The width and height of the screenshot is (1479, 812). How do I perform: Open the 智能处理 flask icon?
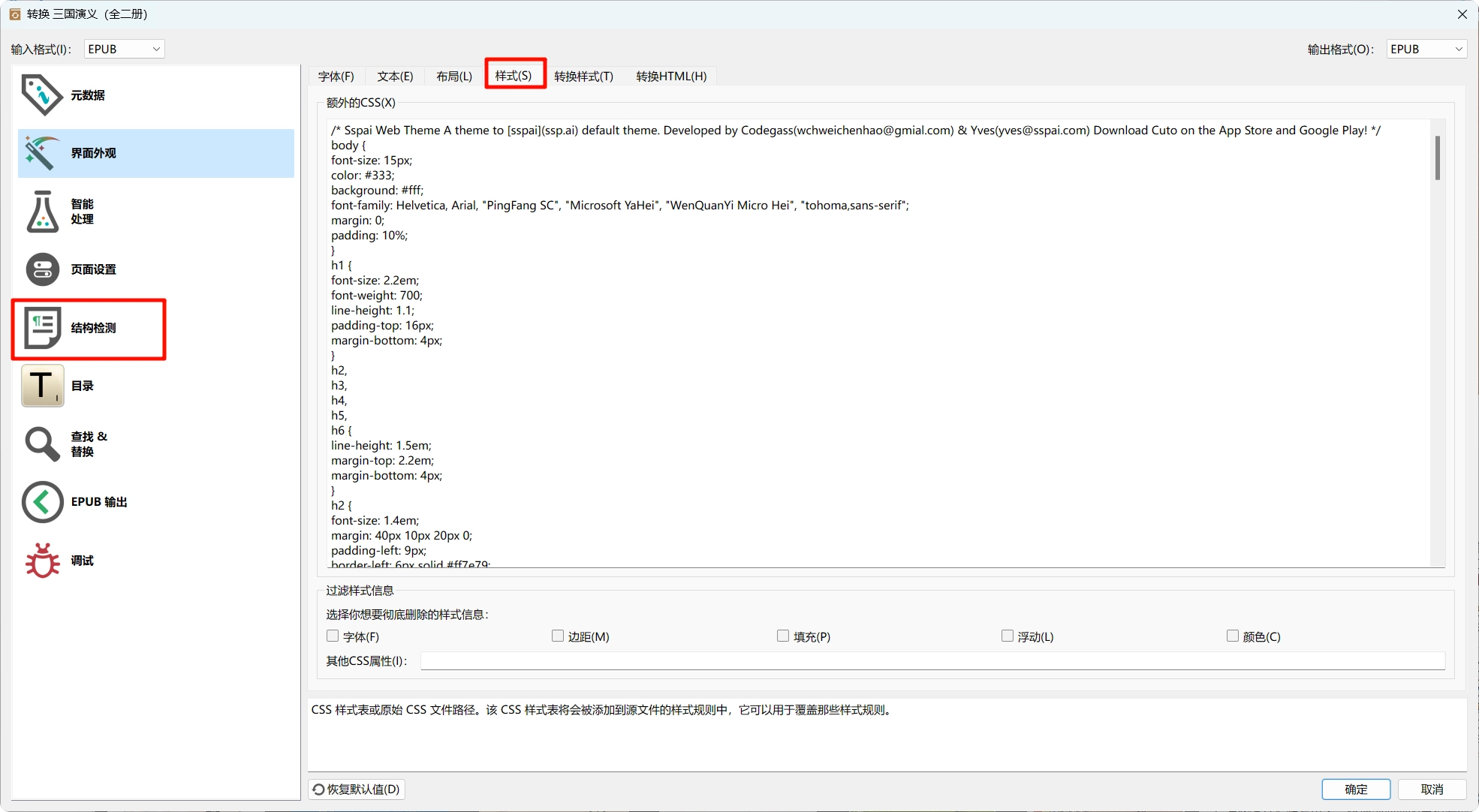pyautogui.click(x=42, y=212)
